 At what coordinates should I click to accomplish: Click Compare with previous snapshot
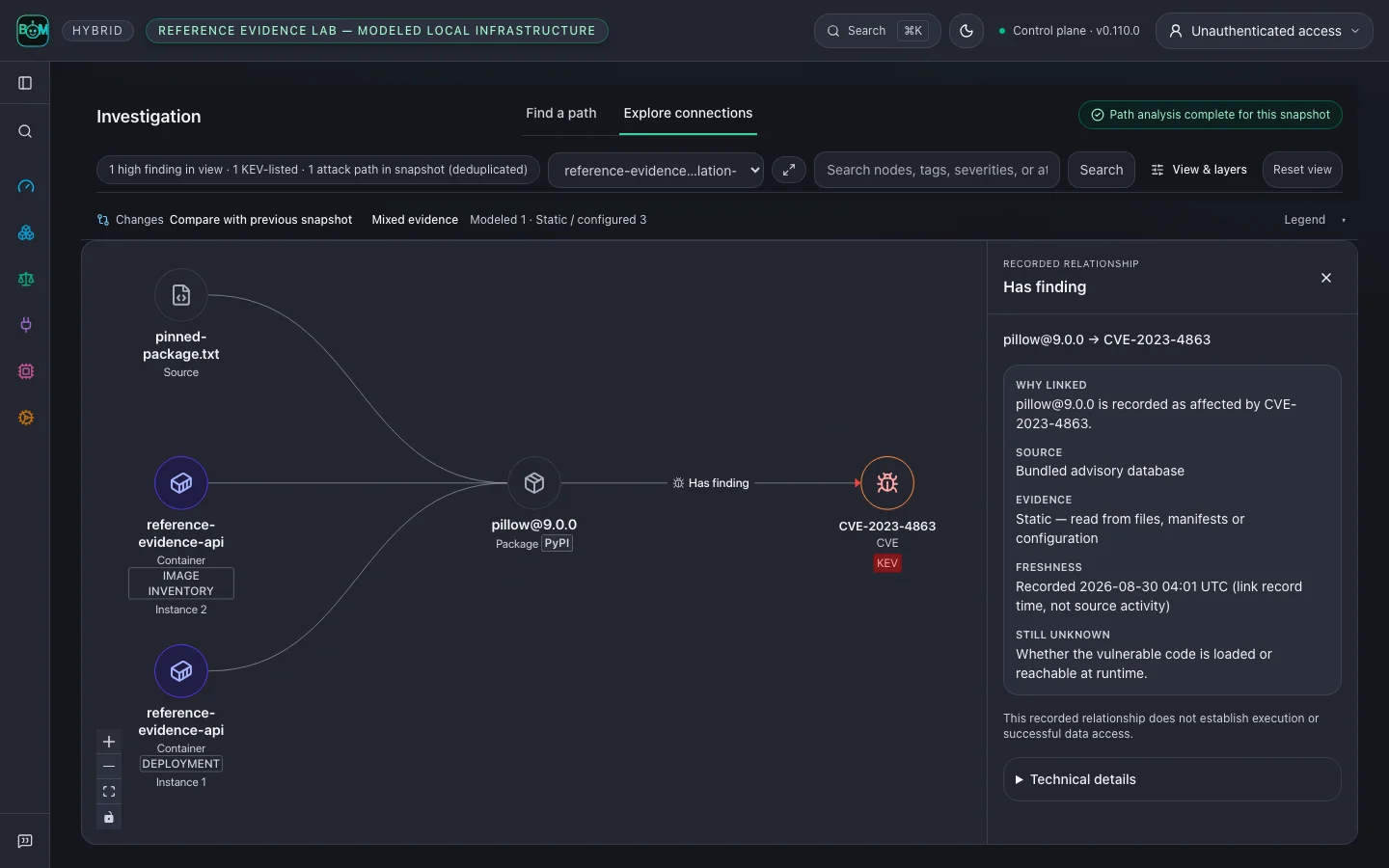(260, 220)
